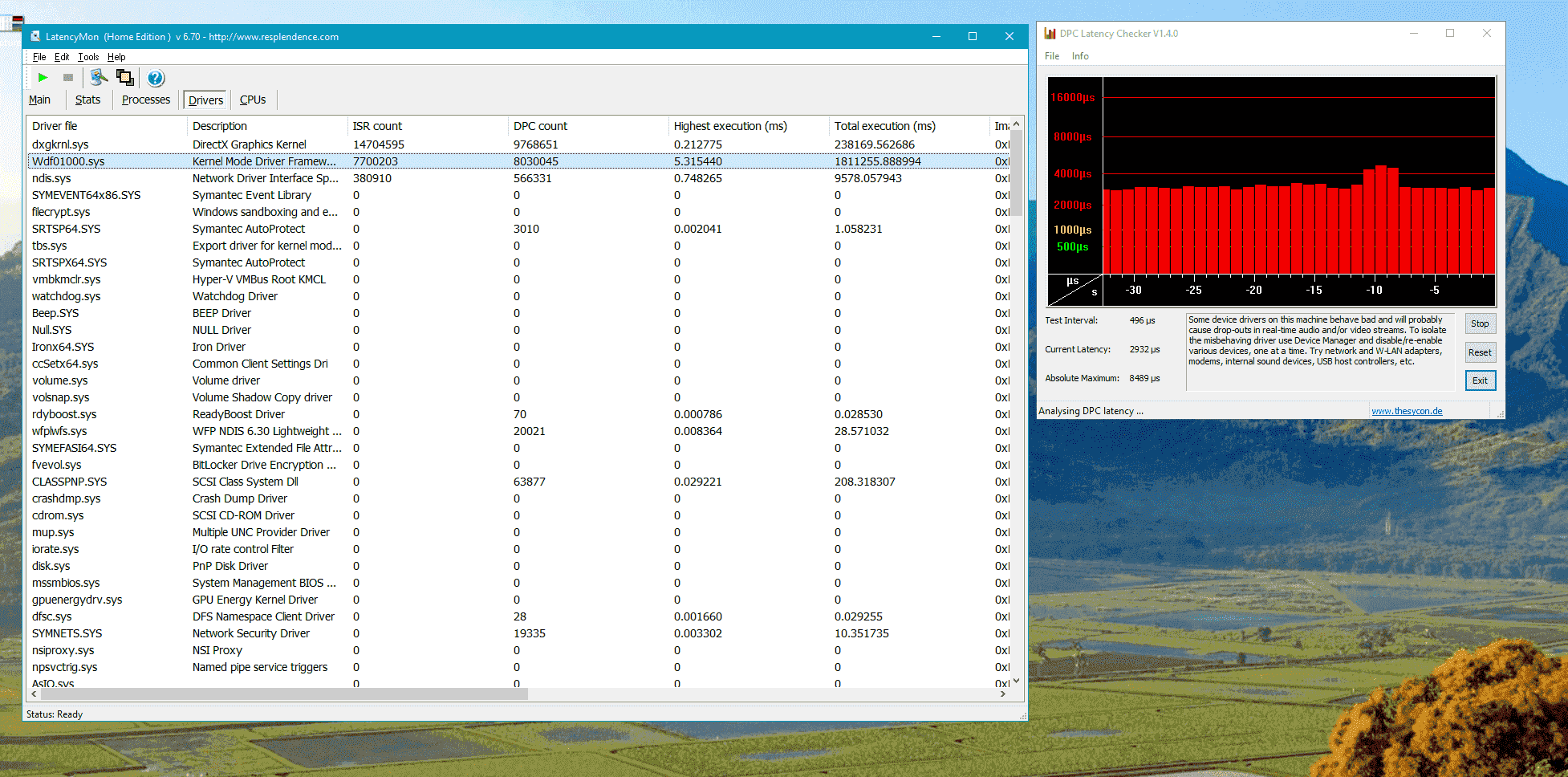Click the vertical scrollbar thumb in driver list
Screen dimensions: 1568x777
(1016, 173)
